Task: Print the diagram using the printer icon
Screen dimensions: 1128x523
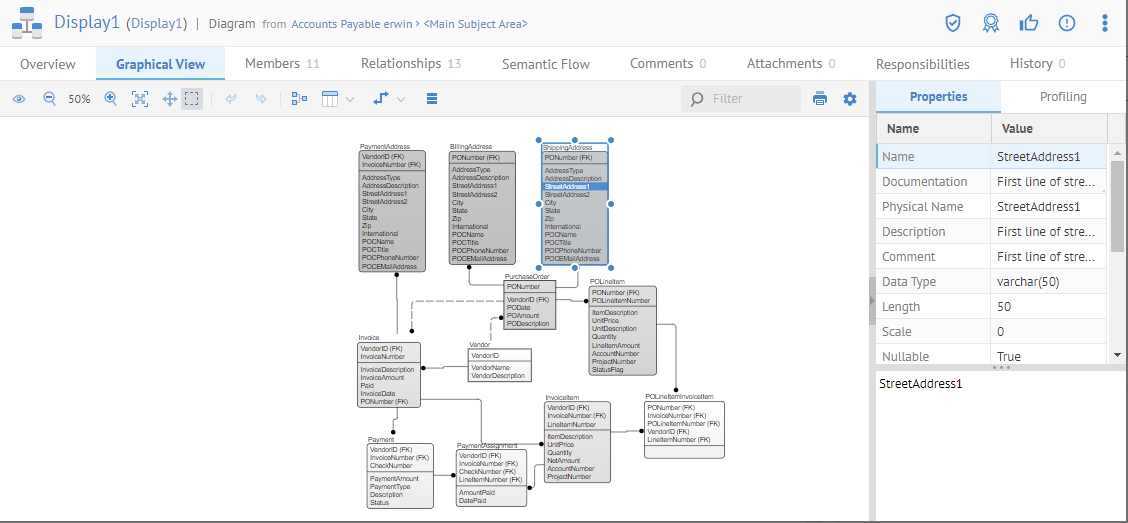Action: (820, 99)
